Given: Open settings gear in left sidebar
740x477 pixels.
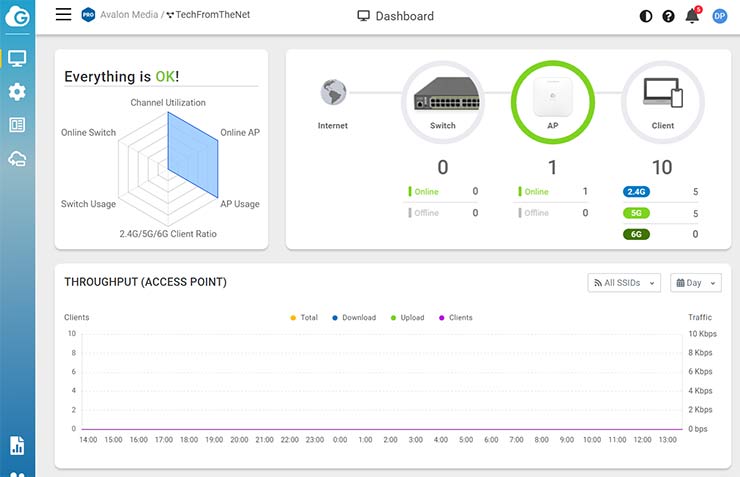Looking at the screenshot, I should (17, 92).
